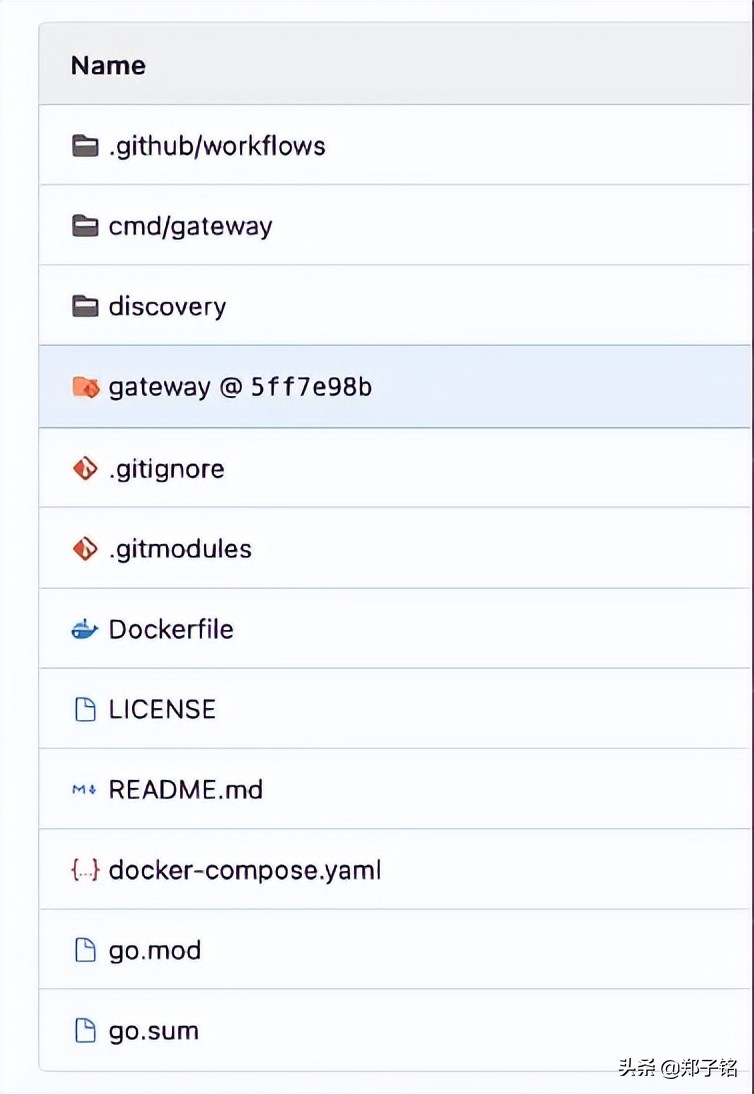This screenshot has height=1094, width=754.
Task: Click the braces icon beside docker-compose.yaml
Action: (85, 871)
